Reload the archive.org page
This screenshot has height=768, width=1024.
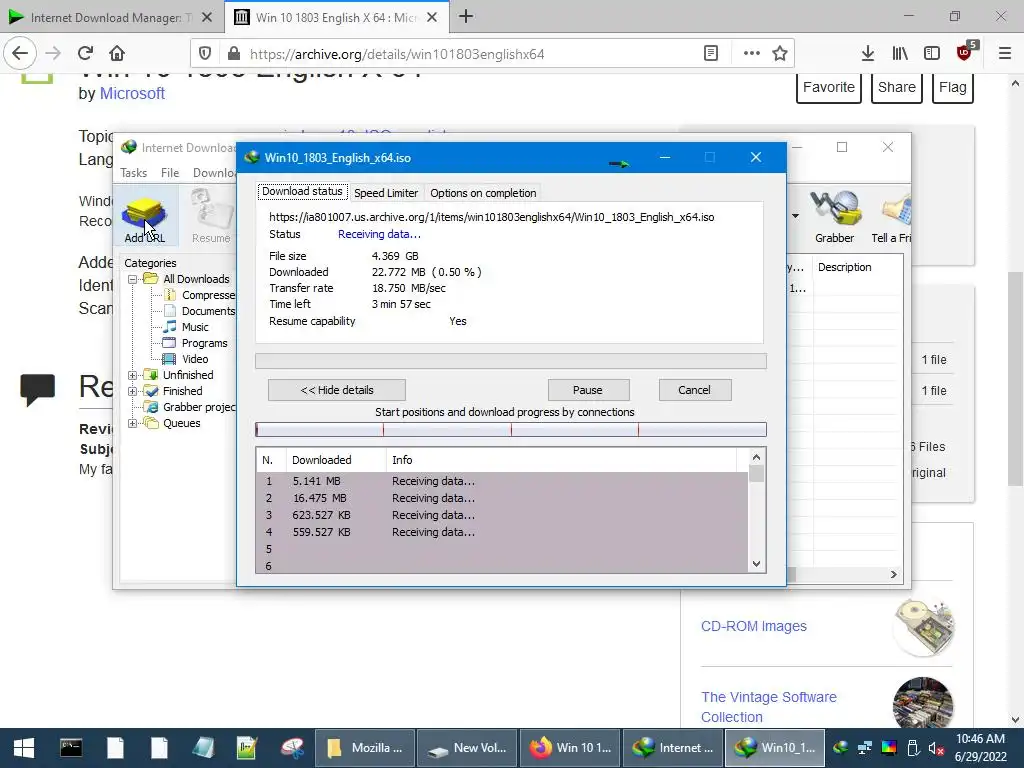tap(85, 54)
